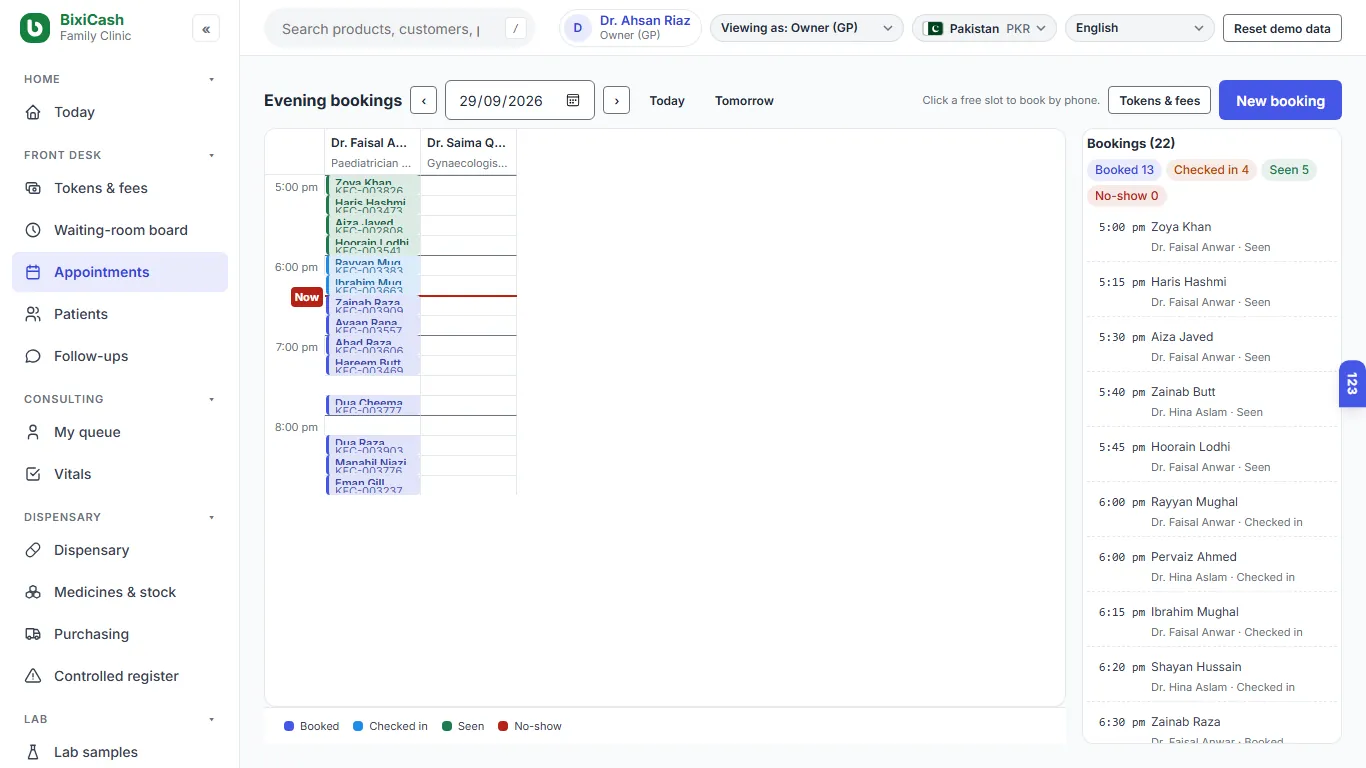Go to the next day with the right arrow
Screen dimensions: 1366x768
pyautogui.click(x=616, y=101)
